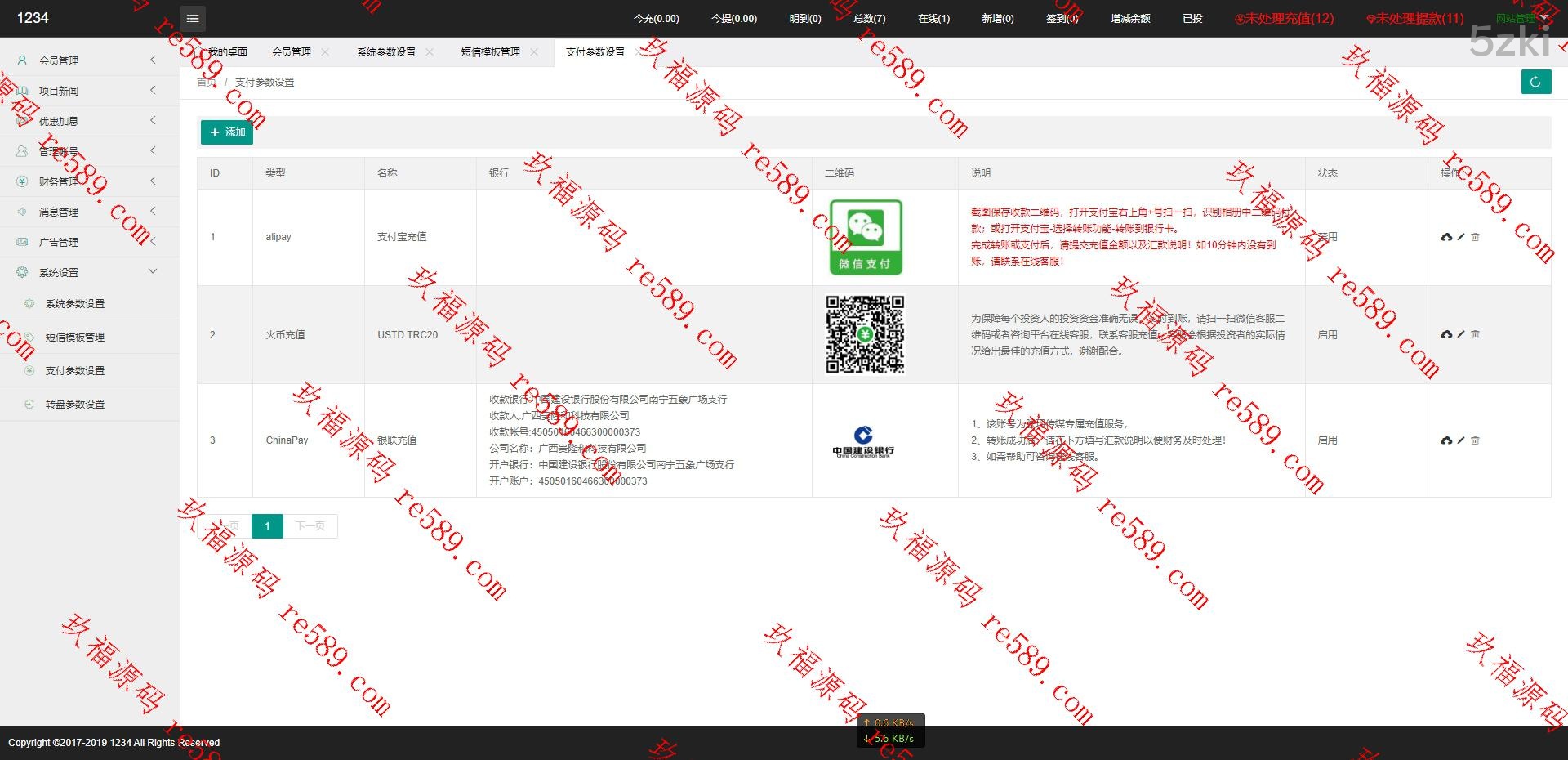This screenshot has width=1568, height=760.
Task: Click the 添加 button
Action: [227, 132]
